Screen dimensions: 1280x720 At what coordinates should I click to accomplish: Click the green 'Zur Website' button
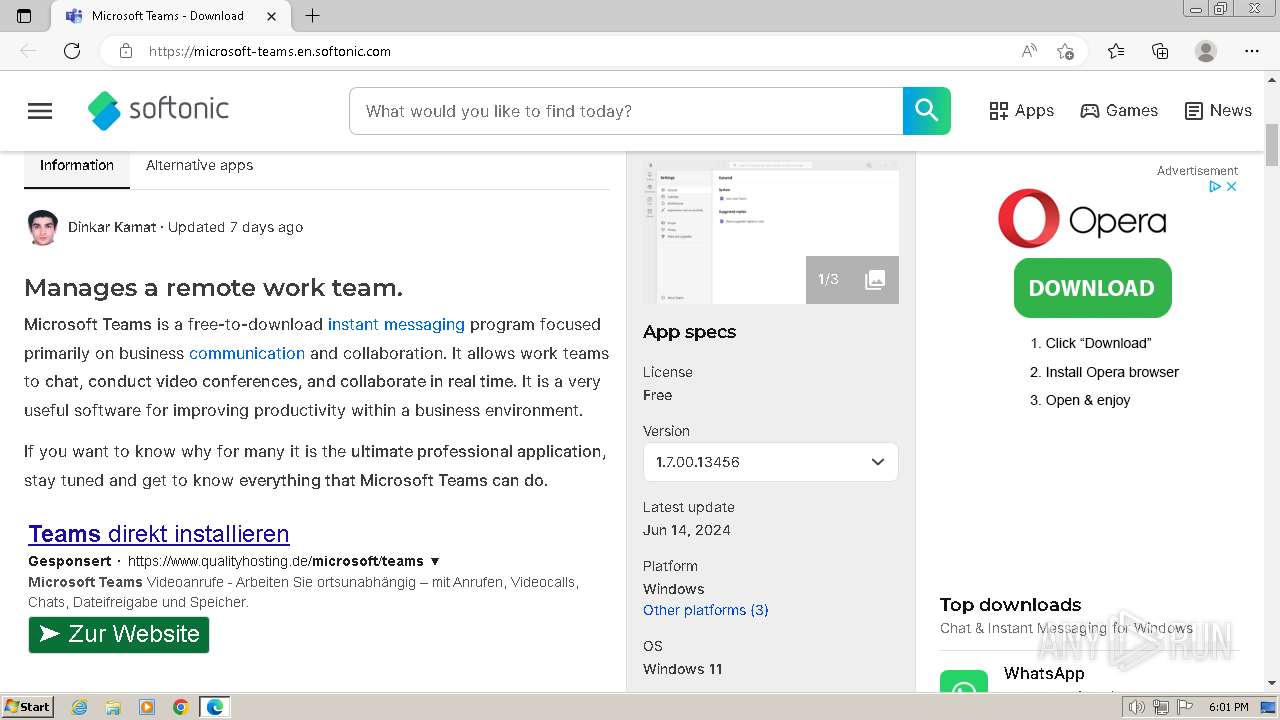119,634
